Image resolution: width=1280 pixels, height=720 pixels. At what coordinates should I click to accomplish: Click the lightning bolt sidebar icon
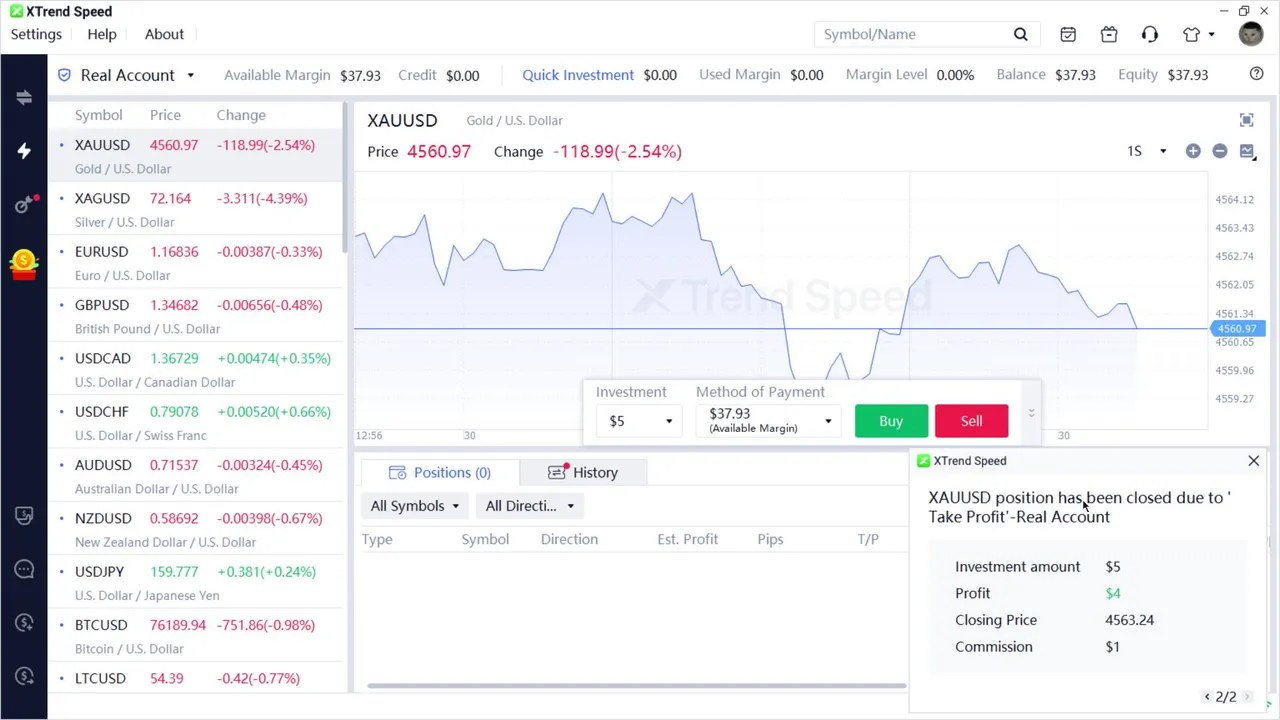click(24, 151)
